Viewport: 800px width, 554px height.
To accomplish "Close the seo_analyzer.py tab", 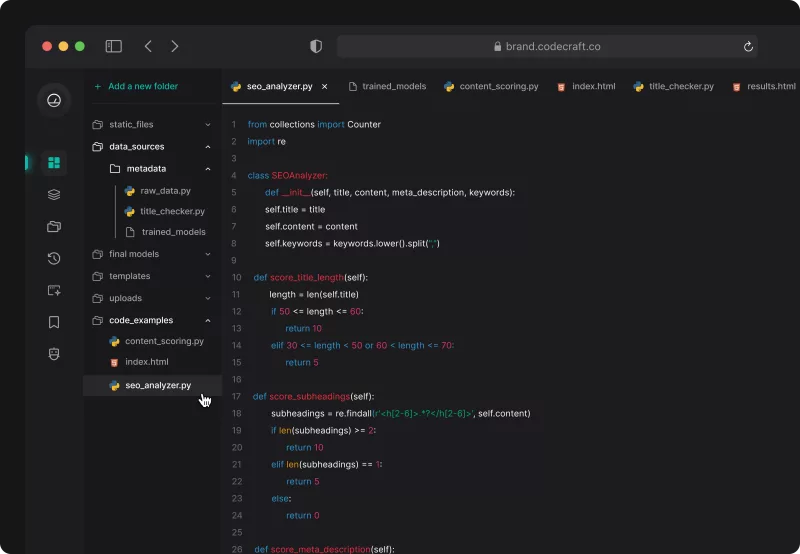I will 324,87.
